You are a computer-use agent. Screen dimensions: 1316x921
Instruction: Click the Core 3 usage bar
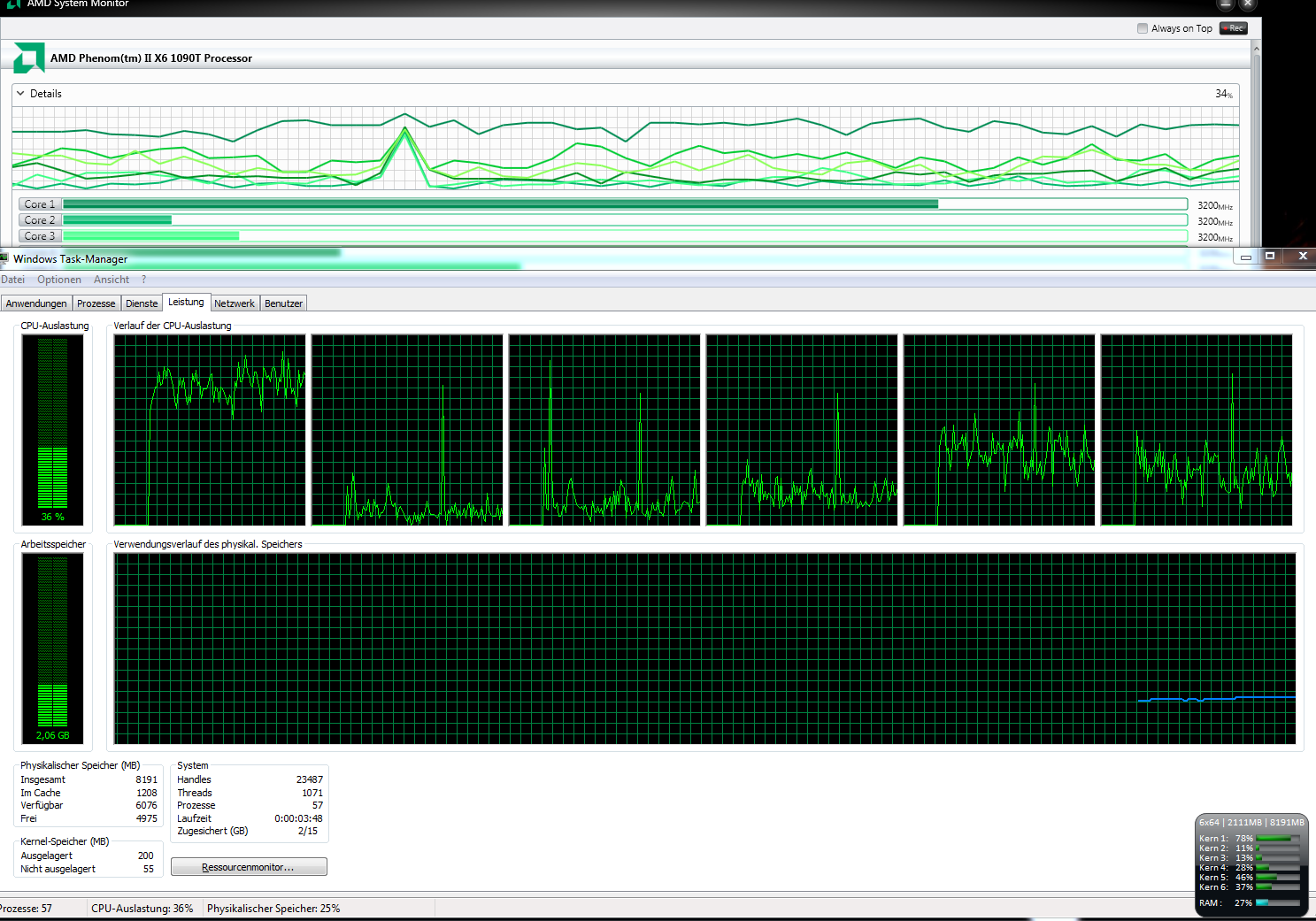[x=625, y=236]
